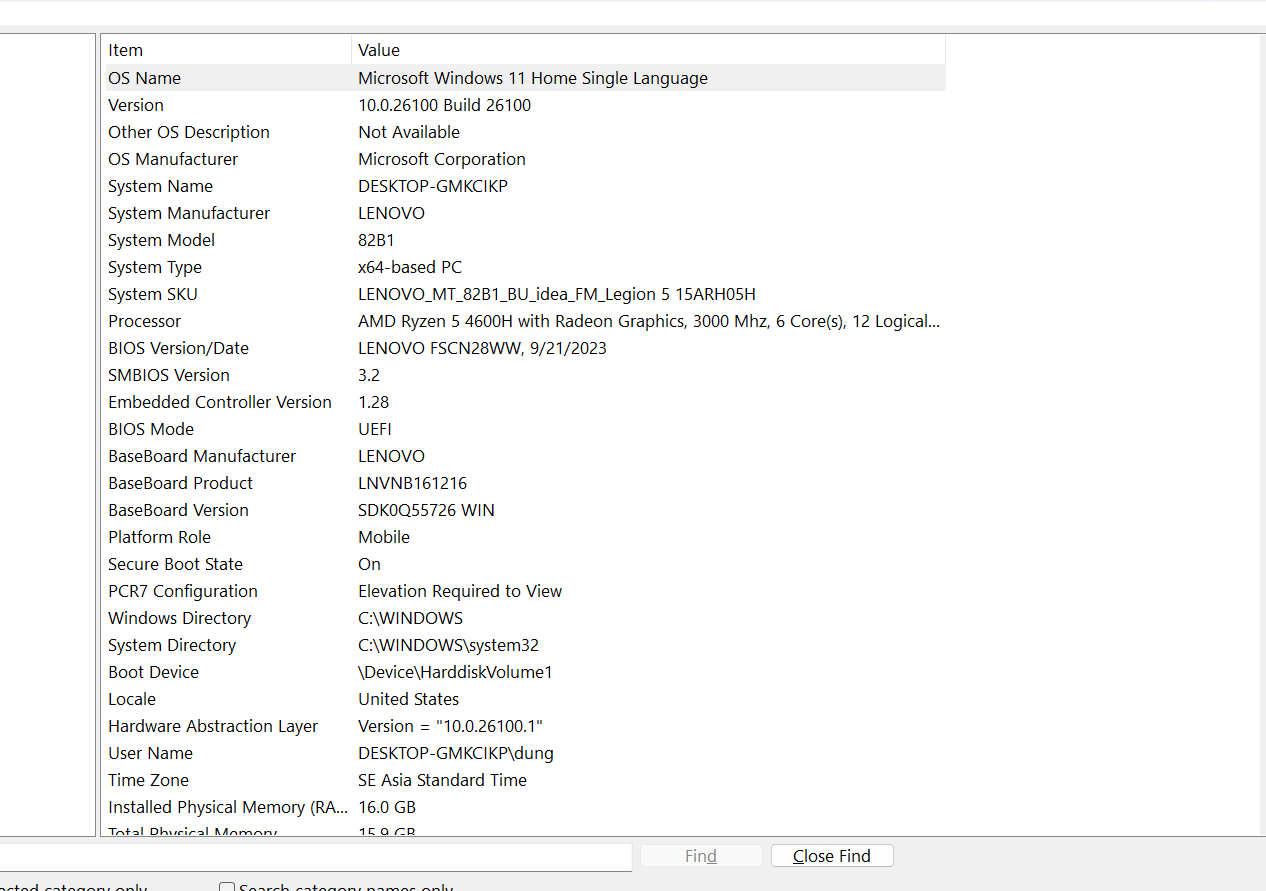Click the SDK0Q55726 WIN value

426,510
